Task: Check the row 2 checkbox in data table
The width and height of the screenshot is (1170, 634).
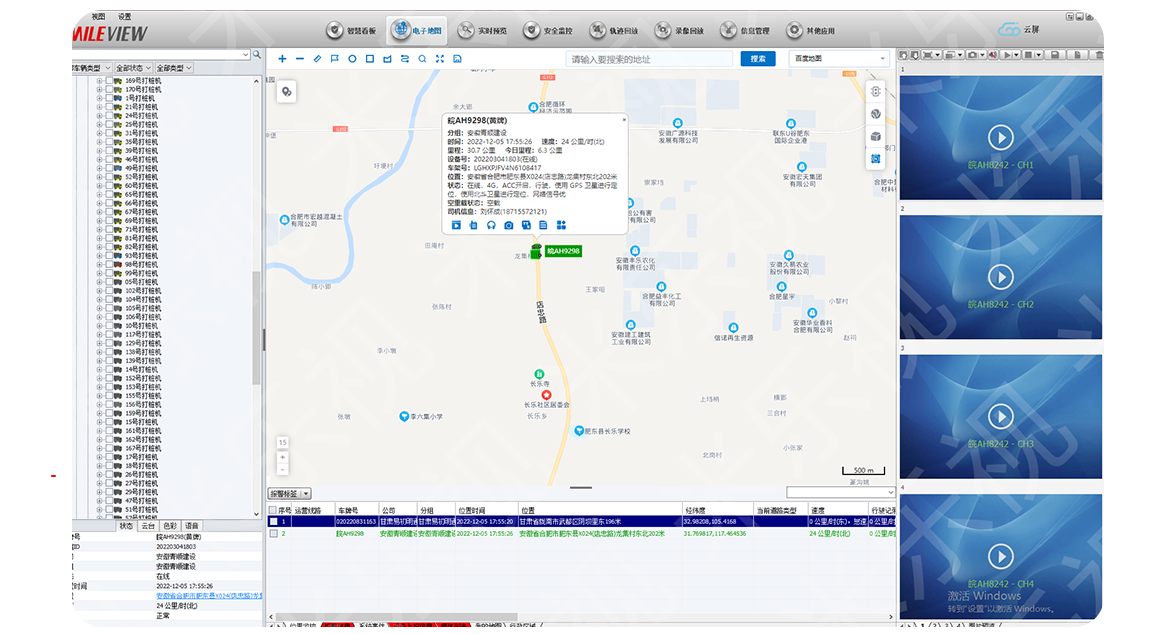Action: (x=273, y=534)
